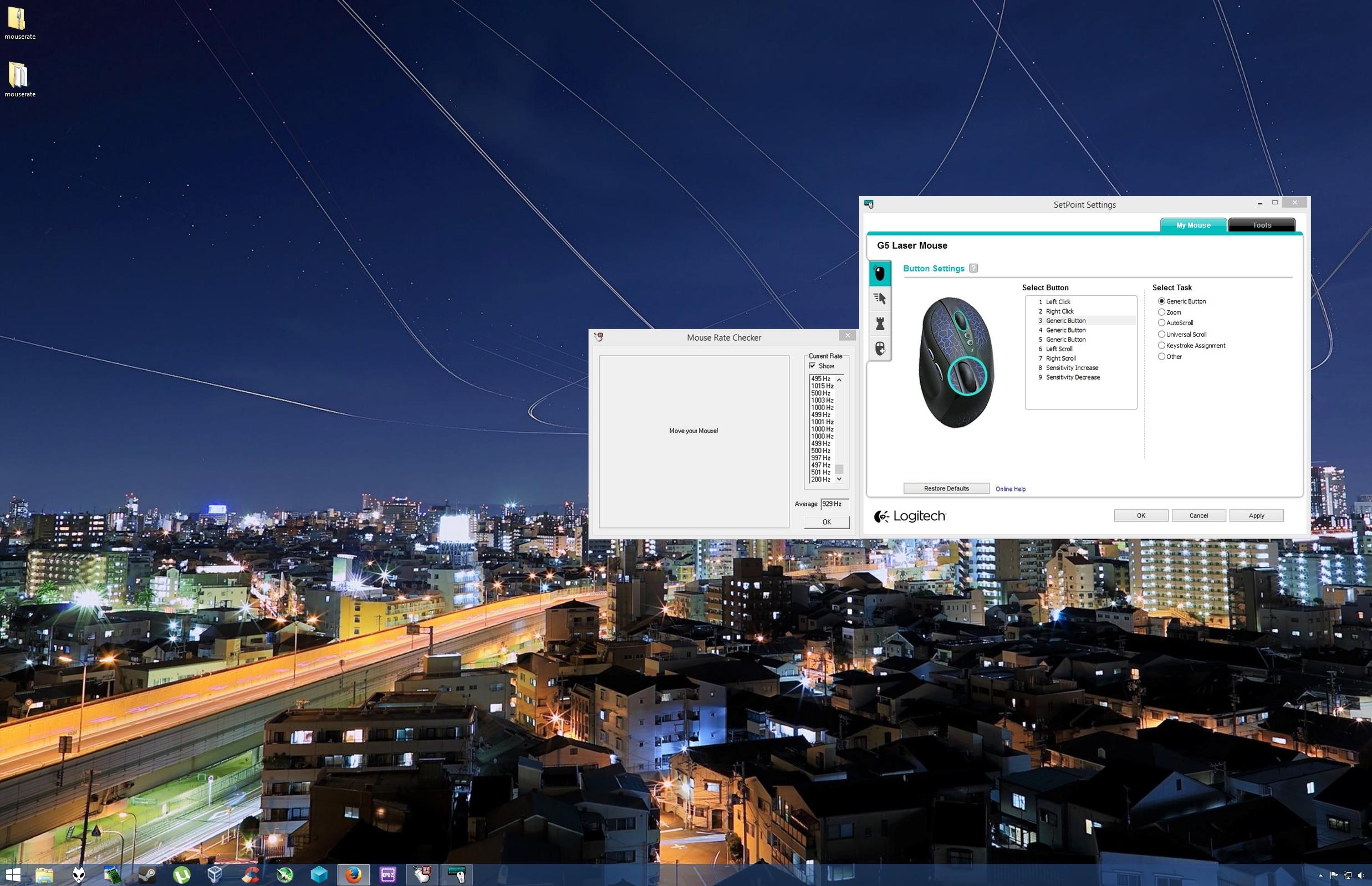Select the mouse-with-plus sidebar icon

(x=879, y=348)
